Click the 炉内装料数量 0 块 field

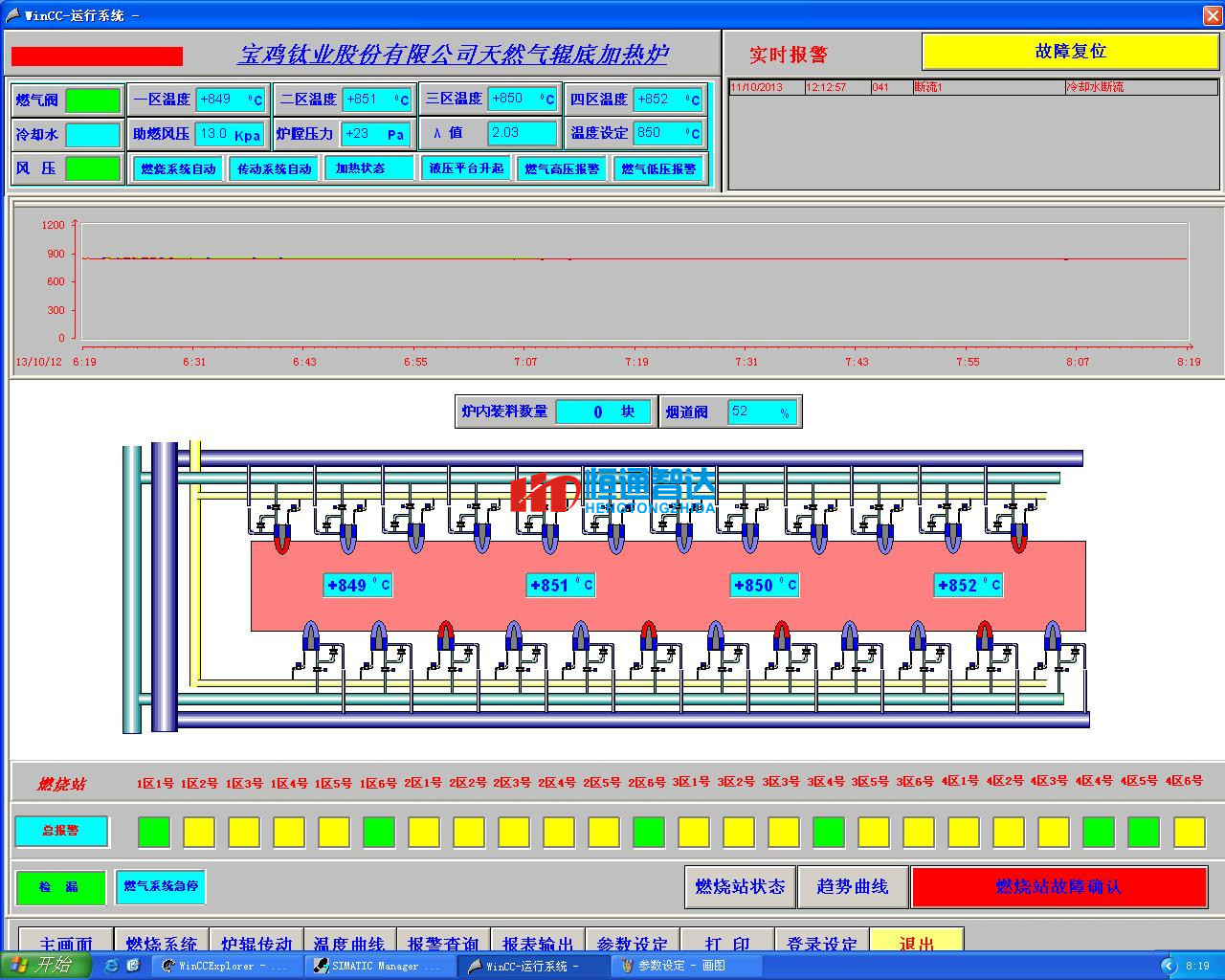603,412
